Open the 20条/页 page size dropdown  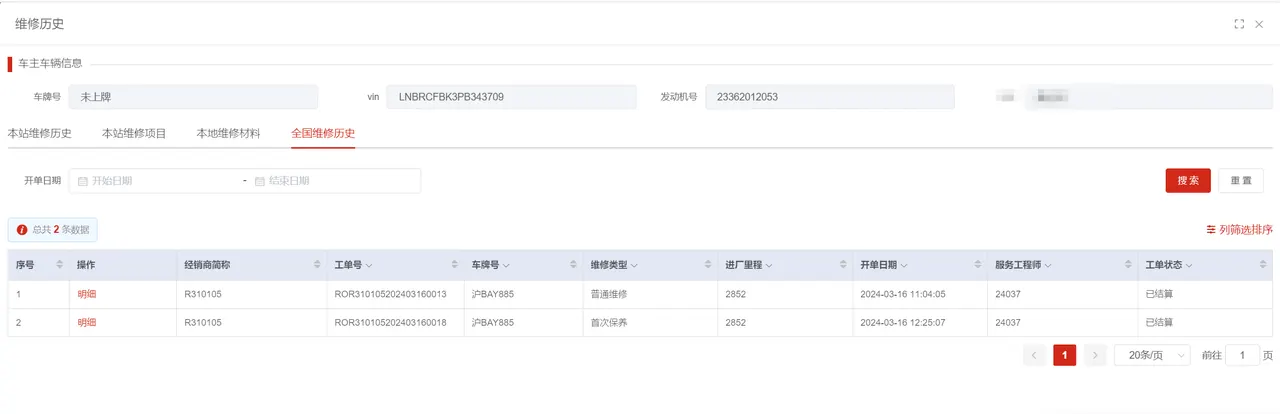pos(1152,355)
